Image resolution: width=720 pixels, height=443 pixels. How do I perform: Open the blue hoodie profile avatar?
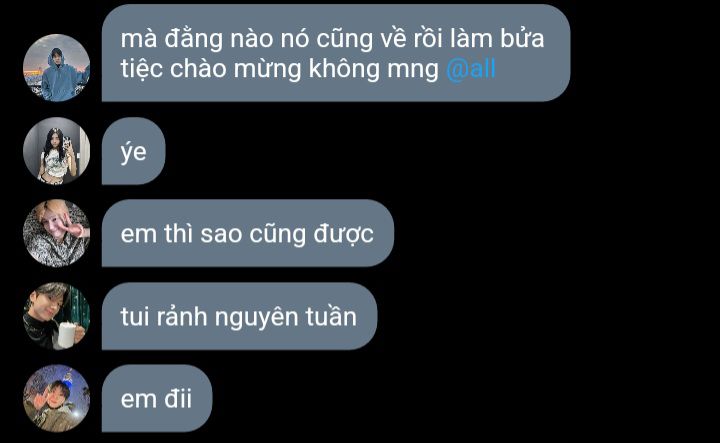click(56, 67)
